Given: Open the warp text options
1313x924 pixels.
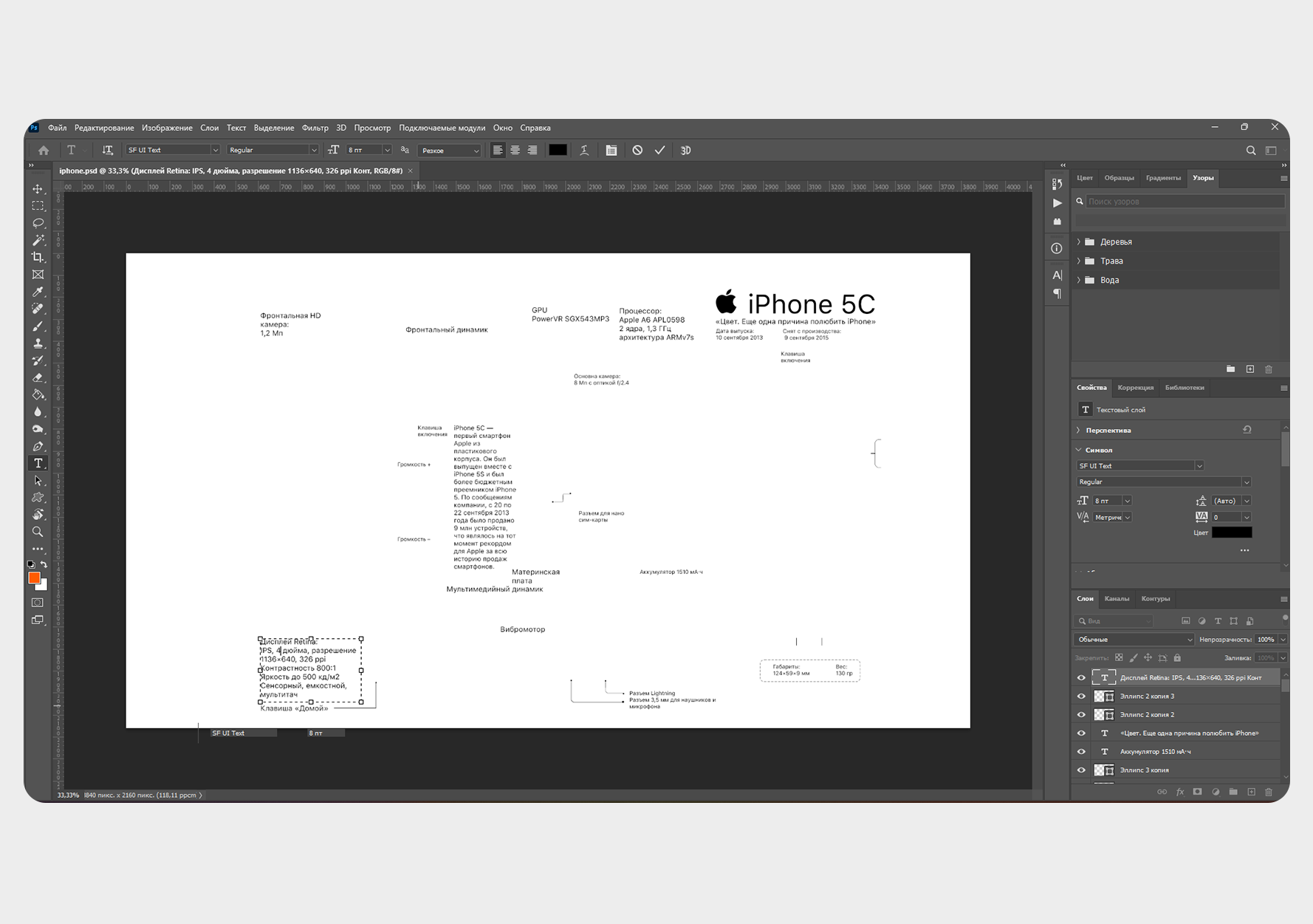Looking at the screenshot, I should pos(584,150).
